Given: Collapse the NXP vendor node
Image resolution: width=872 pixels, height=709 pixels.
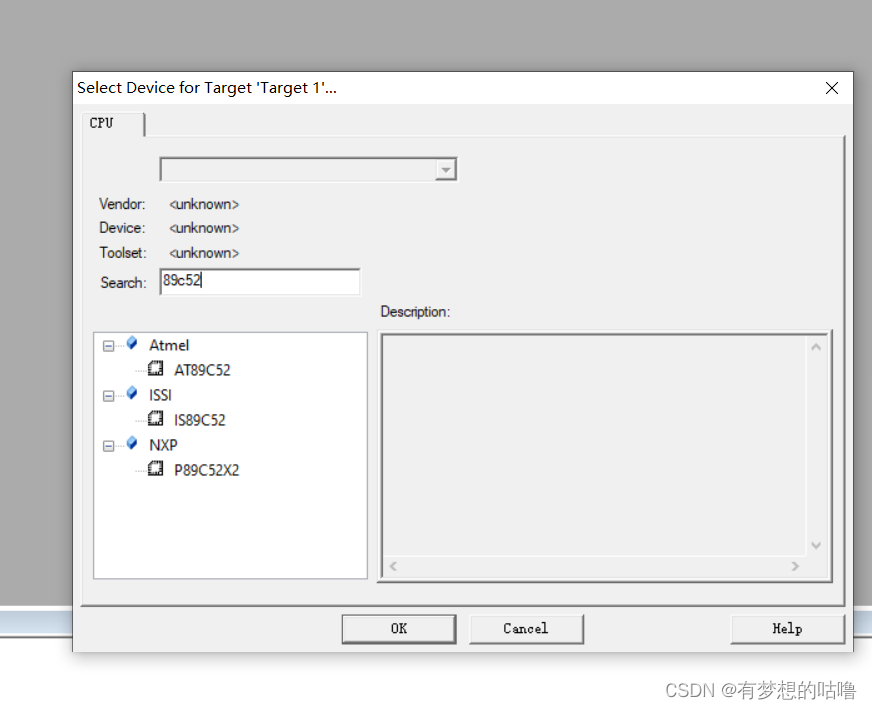Looking at the screenshot, I should [108, 446].
